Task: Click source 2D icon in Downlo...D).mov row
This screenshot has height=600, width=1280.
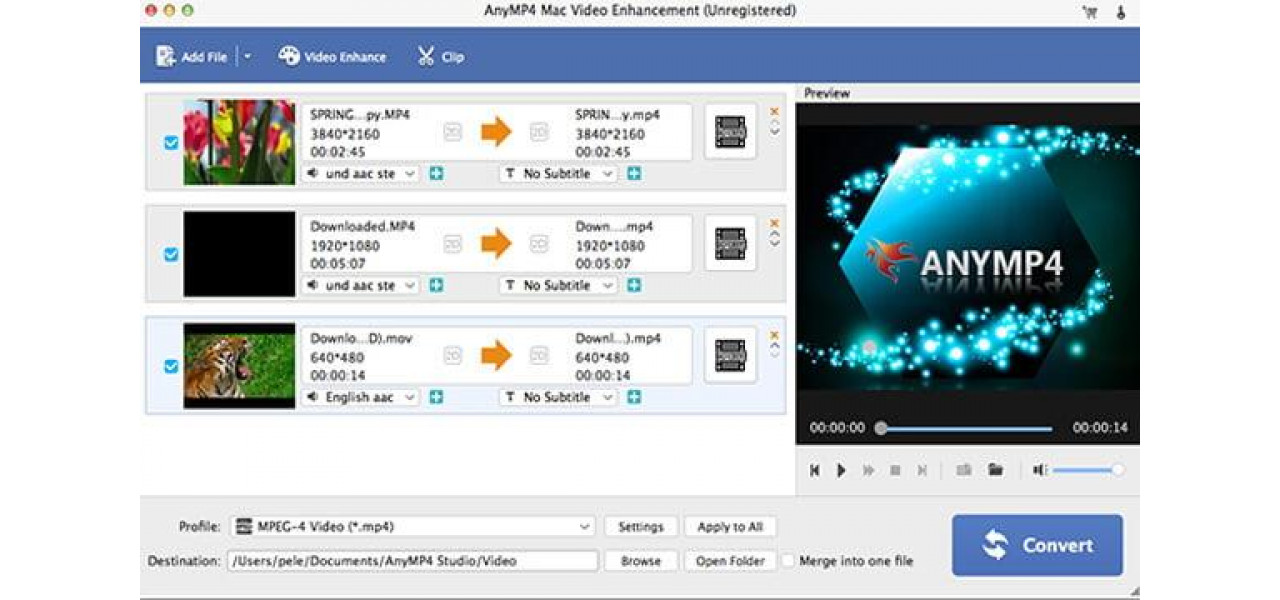Action: pos(452,356)
